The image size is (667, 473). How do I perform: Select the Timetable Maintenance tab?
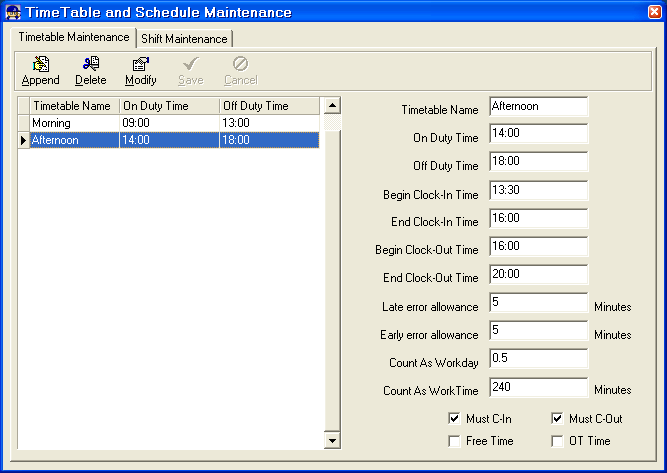[x=74, y=37]
